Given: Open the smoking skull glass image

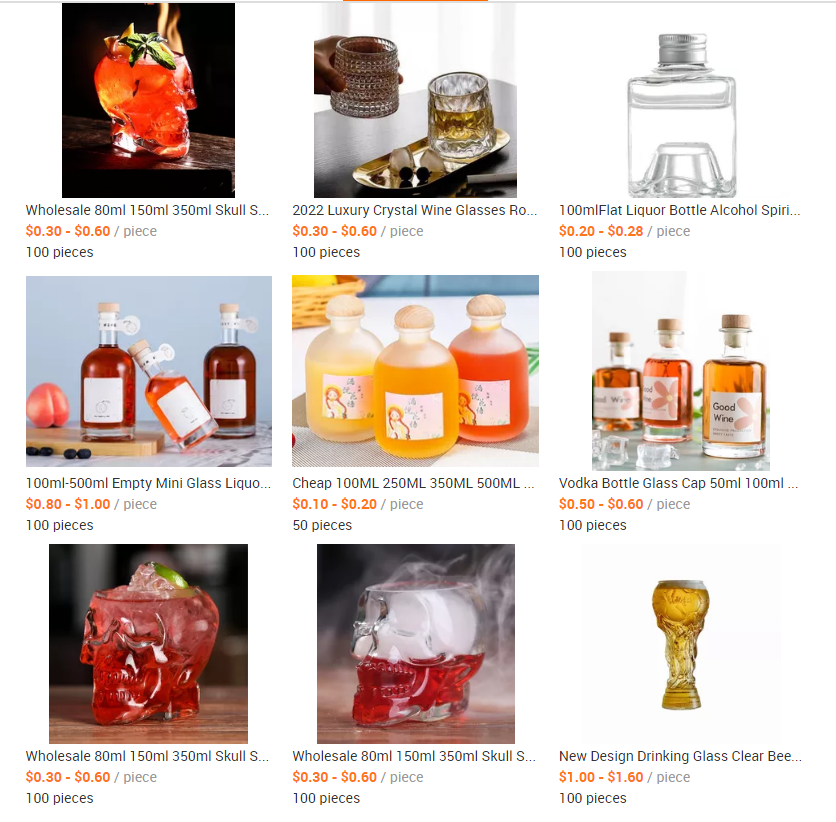Looking at the screenshot, I should coord(416,644).
